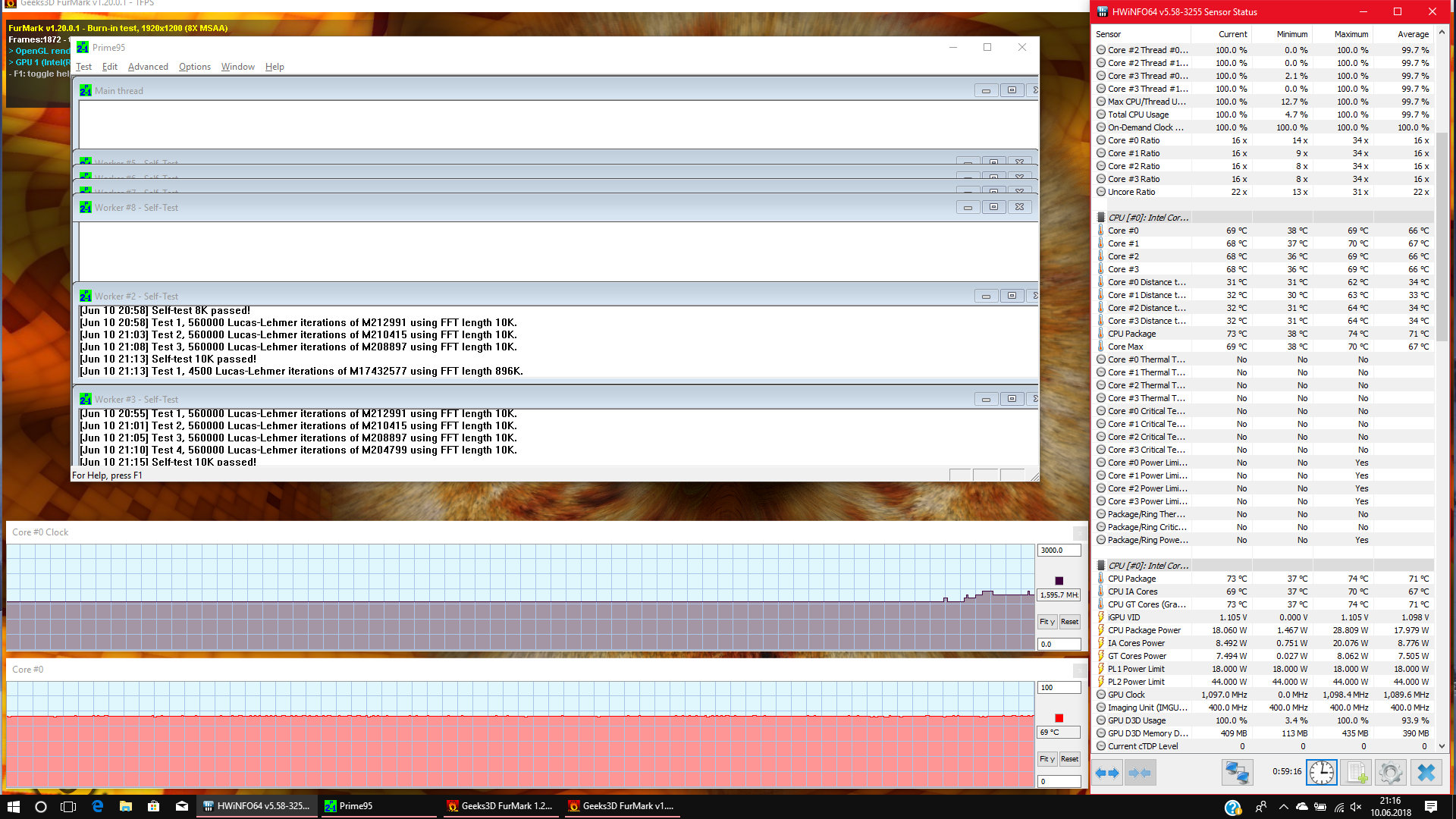
Task: Open HWiNFO sensor settings gear icon
Action: [x=1391, y=773]
